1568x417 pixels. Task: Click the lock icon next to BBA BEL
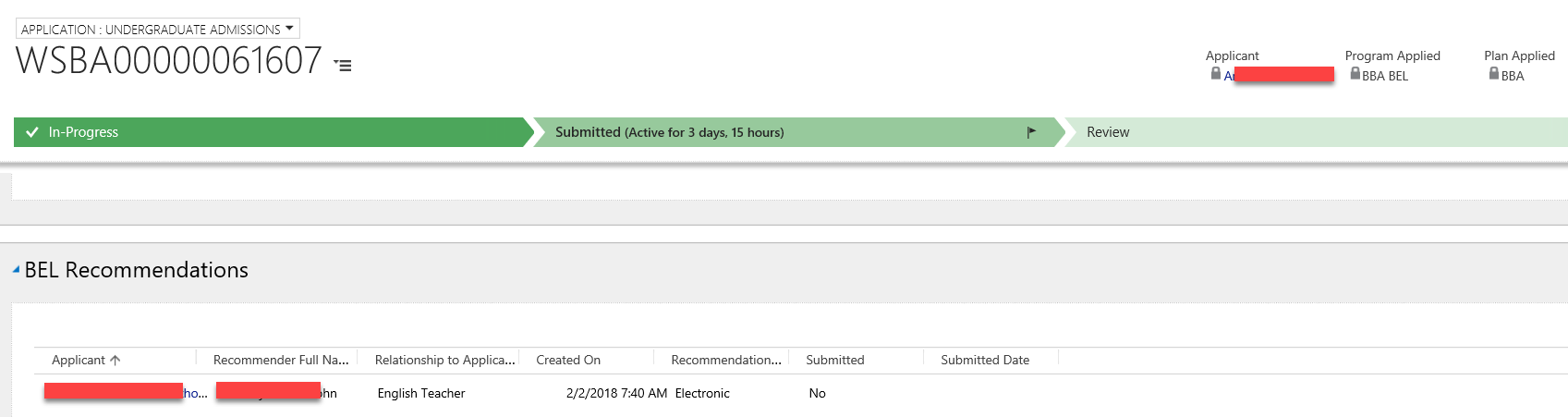tap(1355, 74)
